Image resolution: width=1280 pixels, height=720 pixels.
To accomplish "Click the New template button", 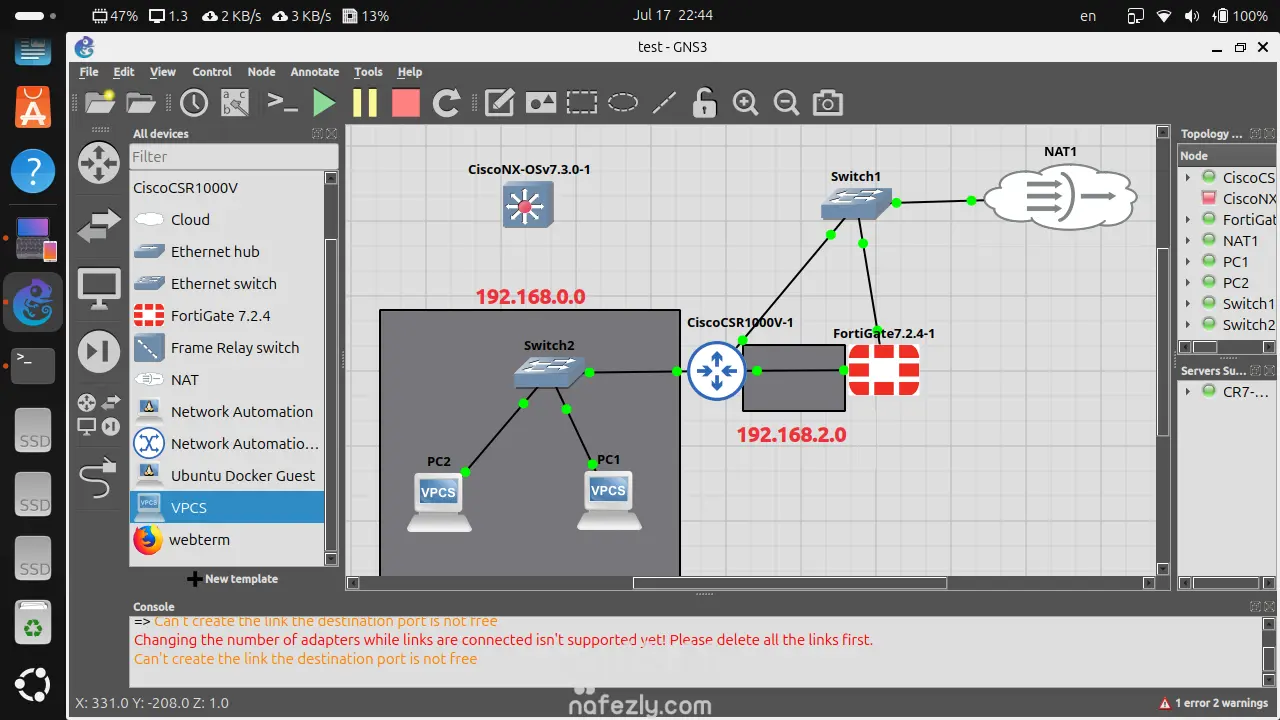I will (x=233, y=579).
